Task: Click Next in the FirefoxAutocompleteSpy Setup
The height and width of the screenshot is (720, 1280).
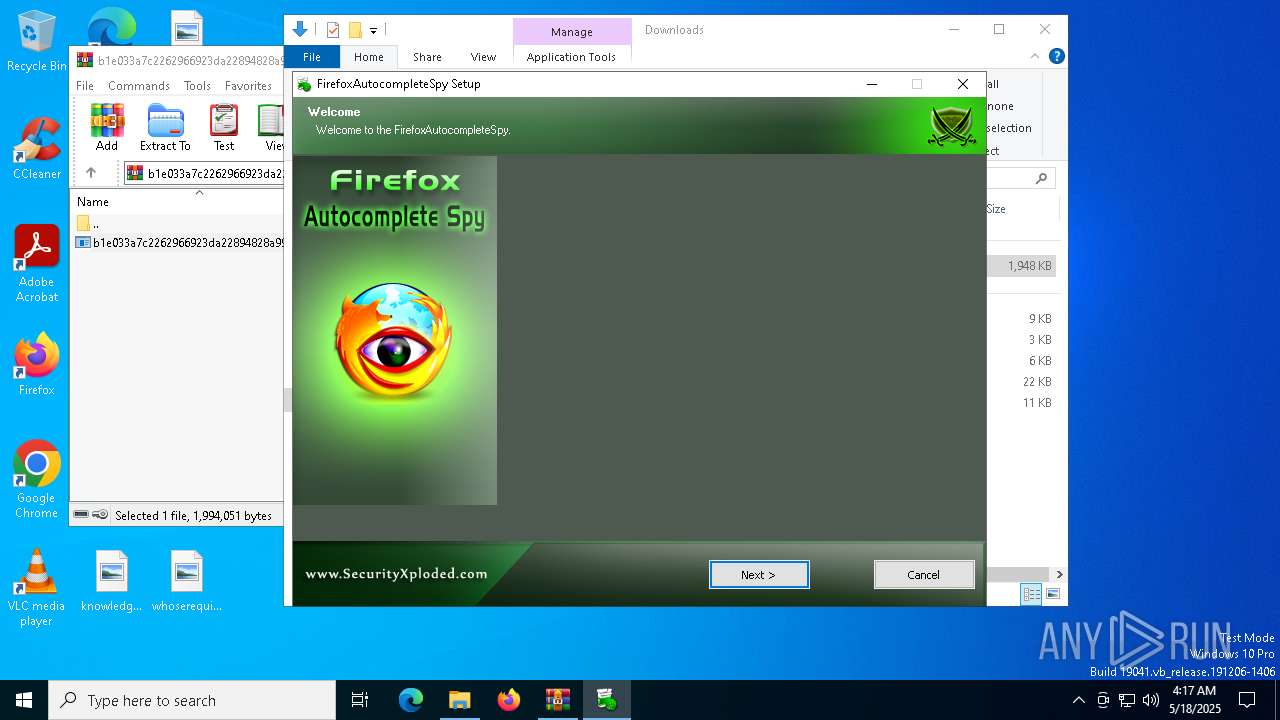Action: 759,575
